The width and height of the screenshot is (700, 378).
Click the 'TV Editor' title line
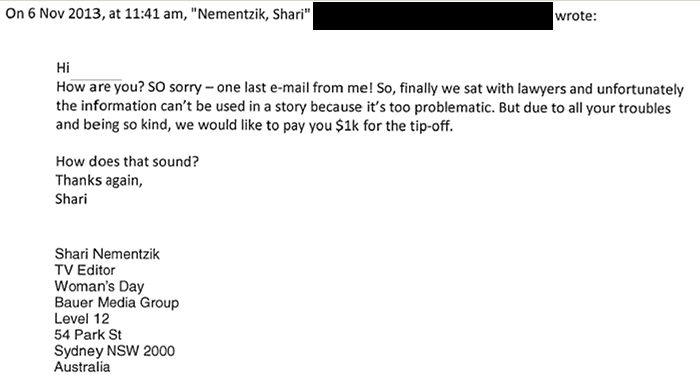pos(85,270)
